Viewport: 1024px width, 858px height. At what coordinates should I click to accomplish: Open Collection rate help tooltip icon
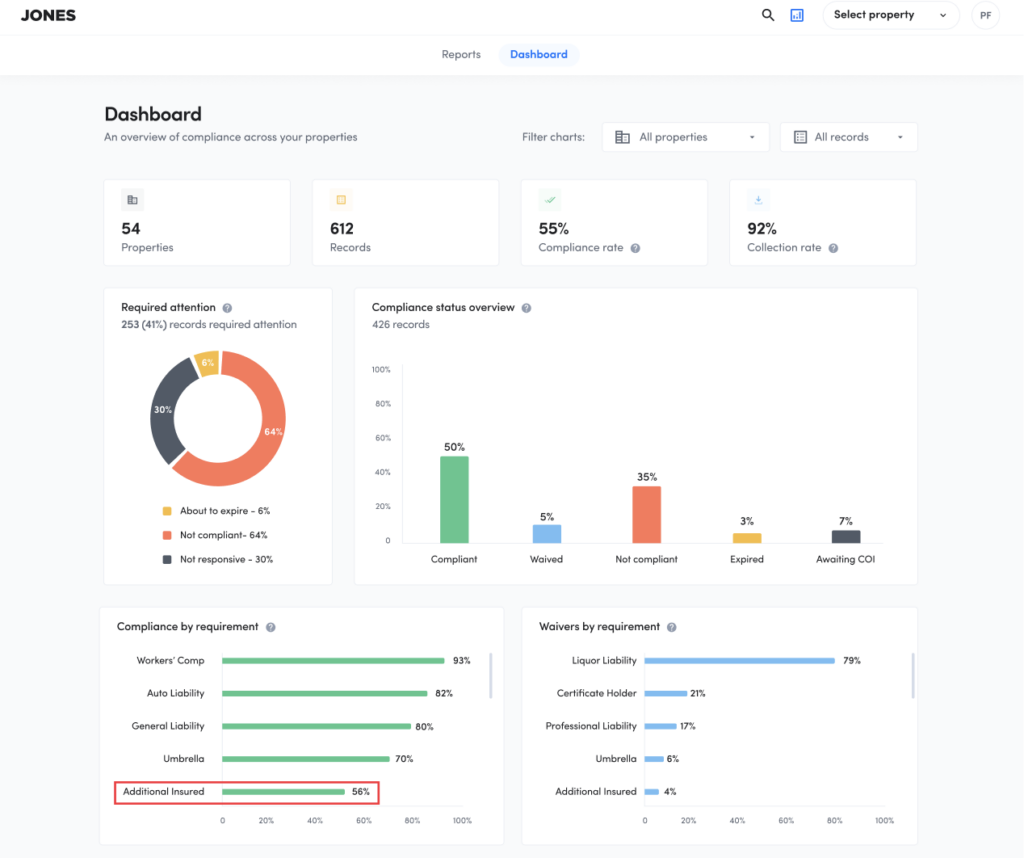tap(833, 248)
